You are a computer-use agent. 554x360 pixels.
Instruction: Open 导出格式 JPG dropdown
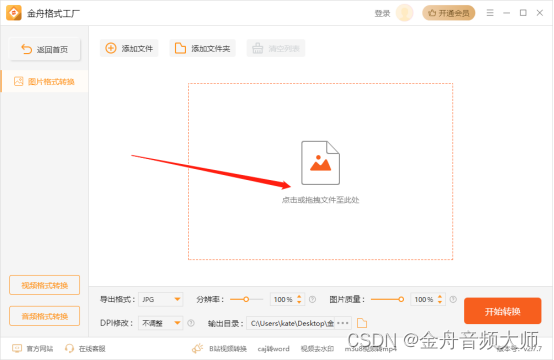click(x=160, y=300)
